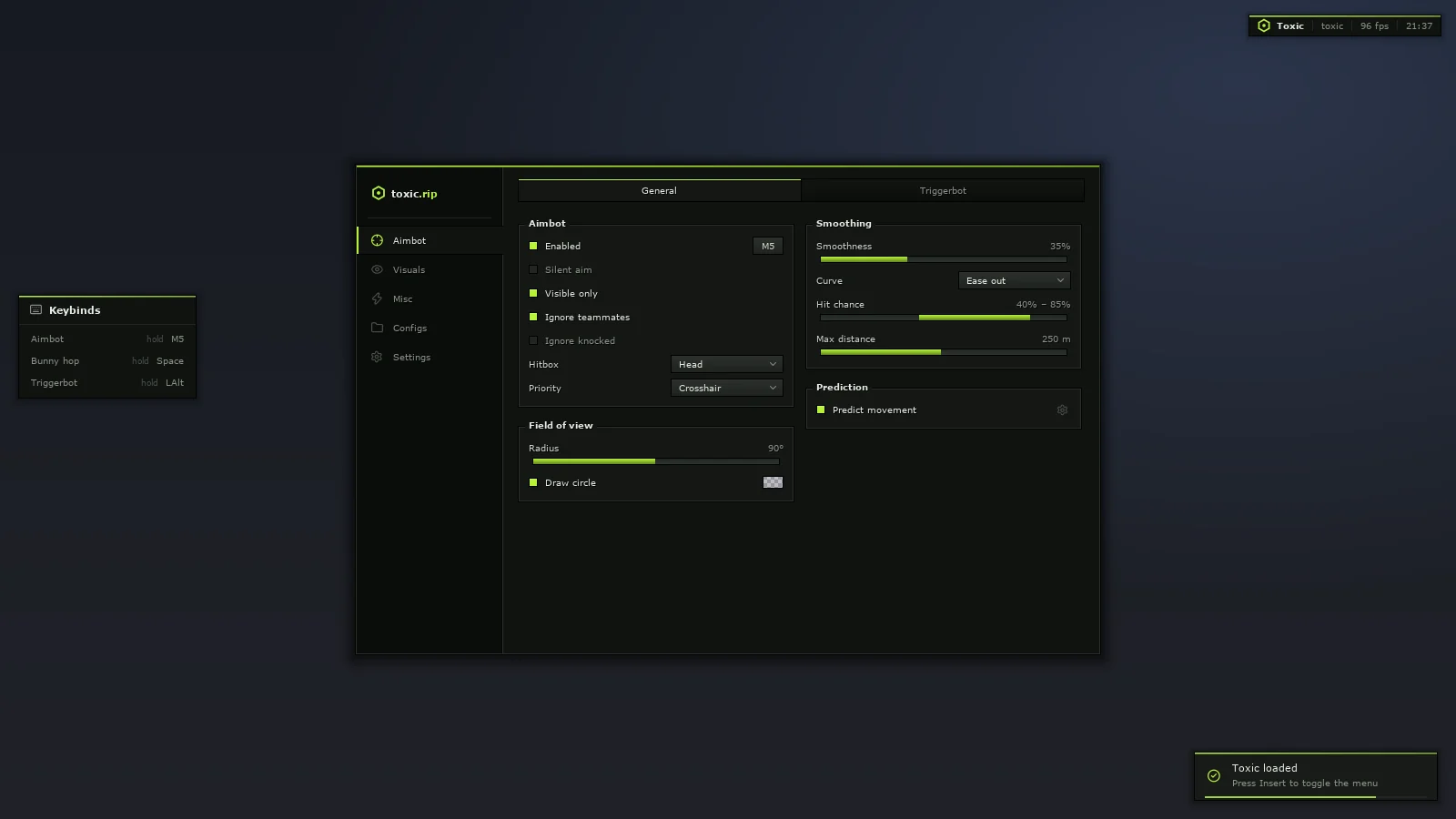Open Configs via its folder icon
The height and width of the screenshot is (819, 1456).
(377, 328)
